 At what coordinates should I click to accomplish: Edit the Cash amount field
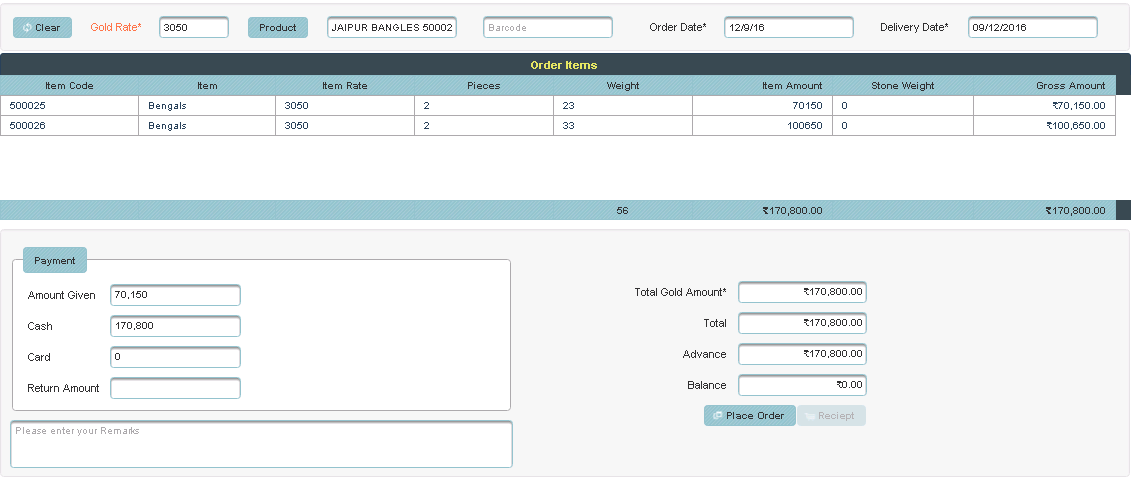(x=175, y=327)
